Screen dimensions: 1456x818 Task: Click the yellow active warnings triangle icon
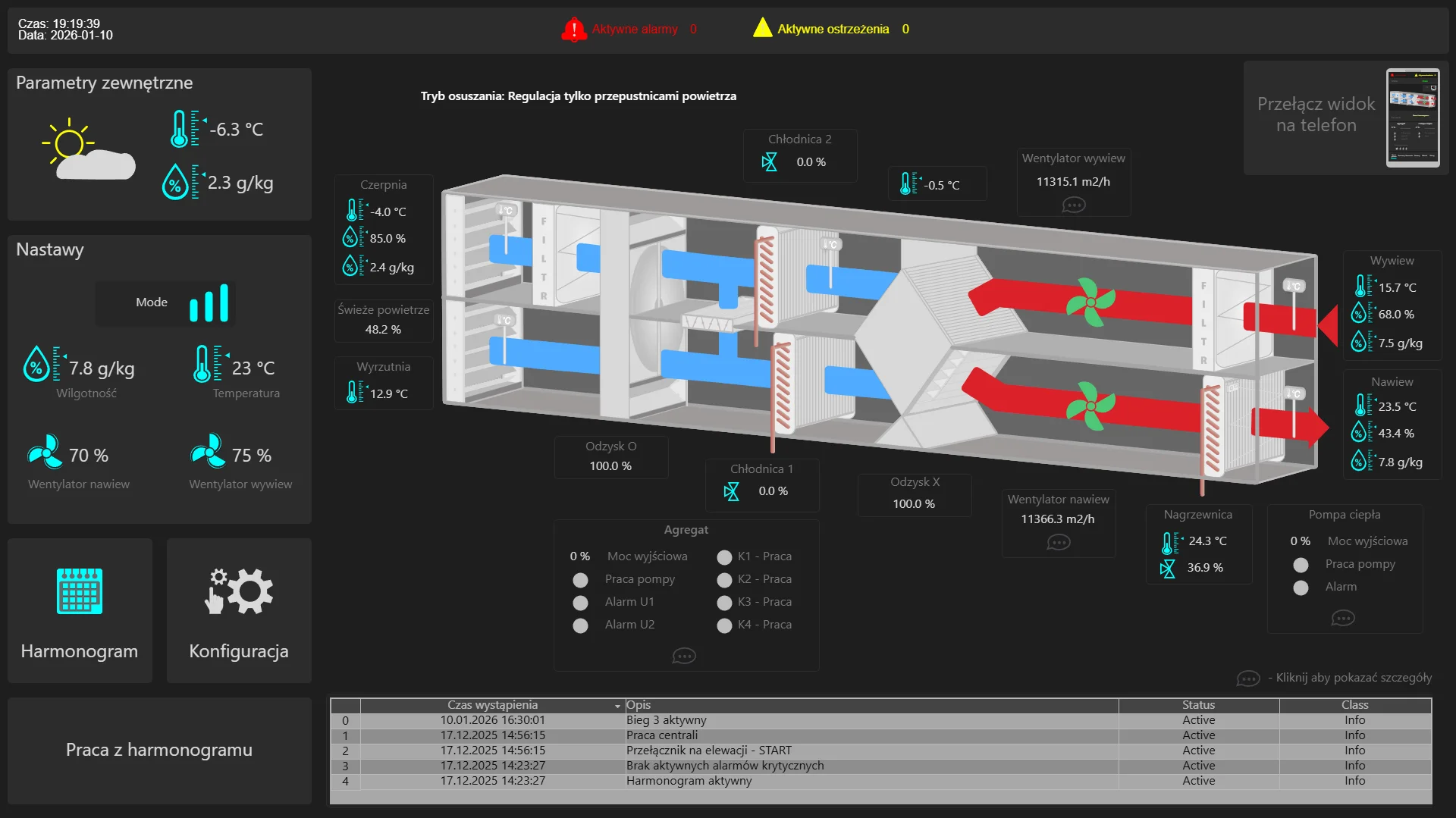click(762, 29)
